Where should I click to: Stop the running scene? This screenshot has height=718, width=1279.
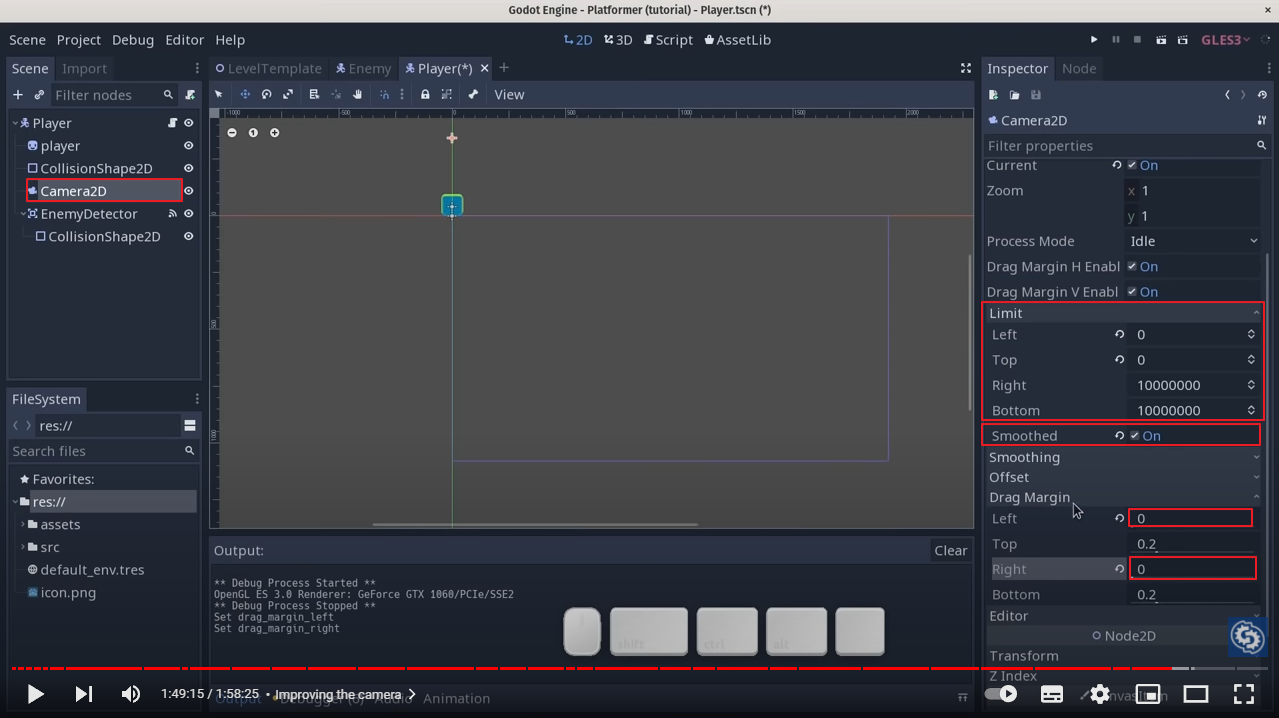[x=1138, y=40]
